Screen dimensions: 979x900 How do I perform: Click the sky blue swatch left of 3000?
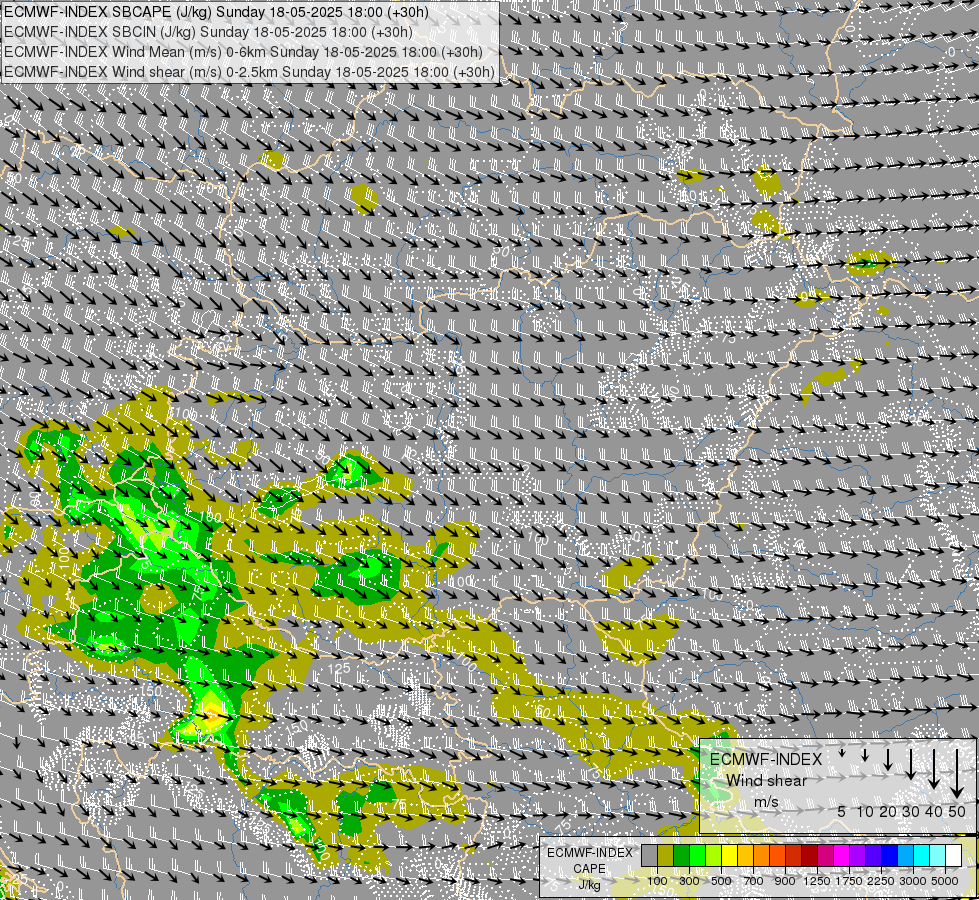click(906, 856)
